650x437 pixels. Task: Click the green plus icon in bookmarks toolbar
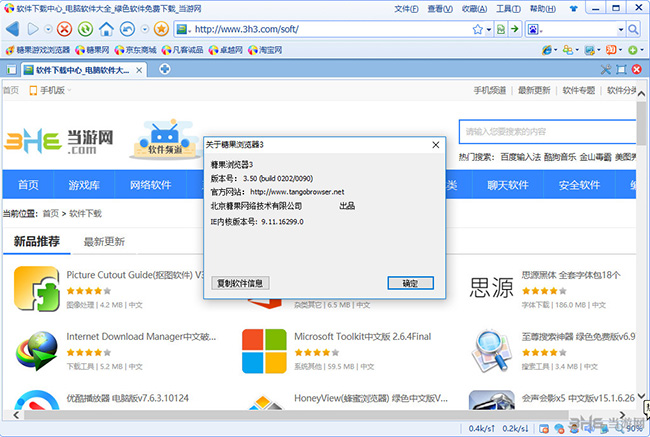pyautogui.click(x=633, y=50)
